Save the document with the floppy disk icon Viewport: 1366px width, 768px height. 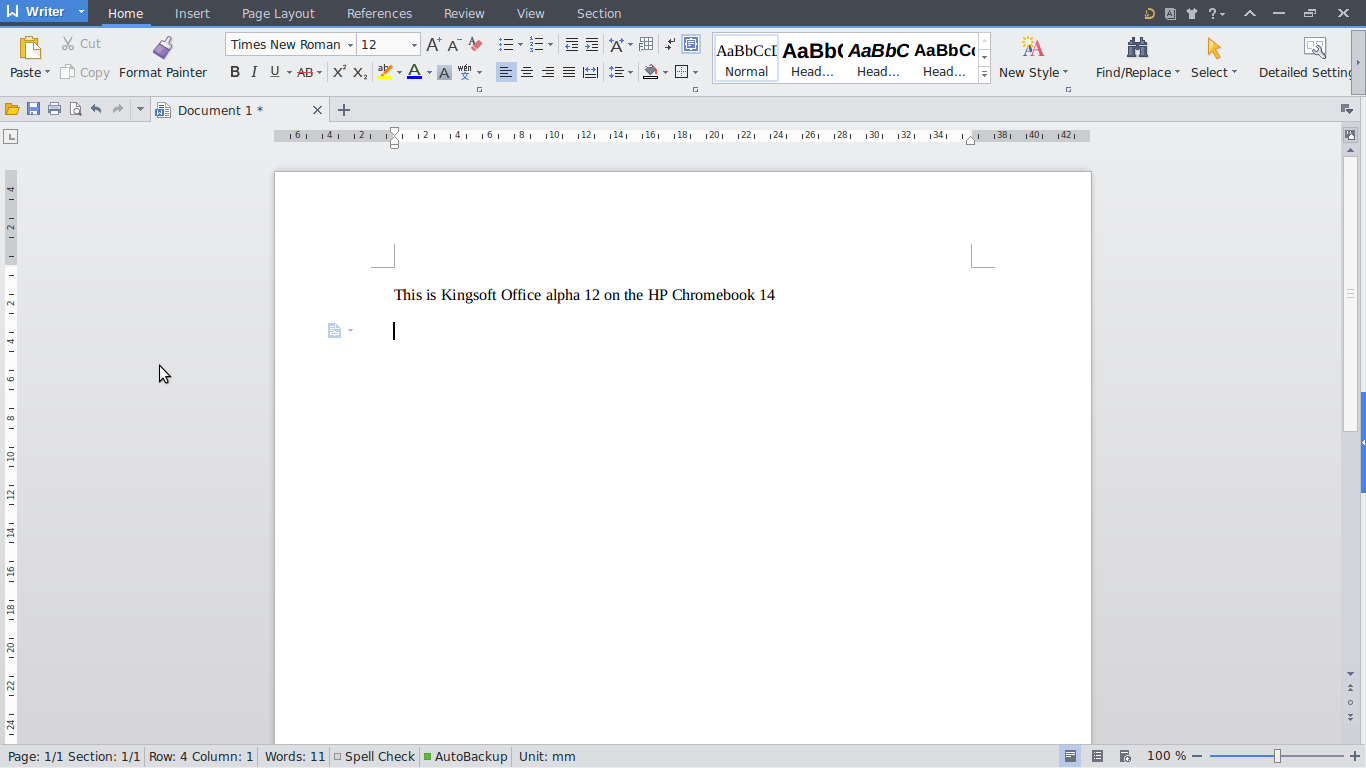(33, 110)
